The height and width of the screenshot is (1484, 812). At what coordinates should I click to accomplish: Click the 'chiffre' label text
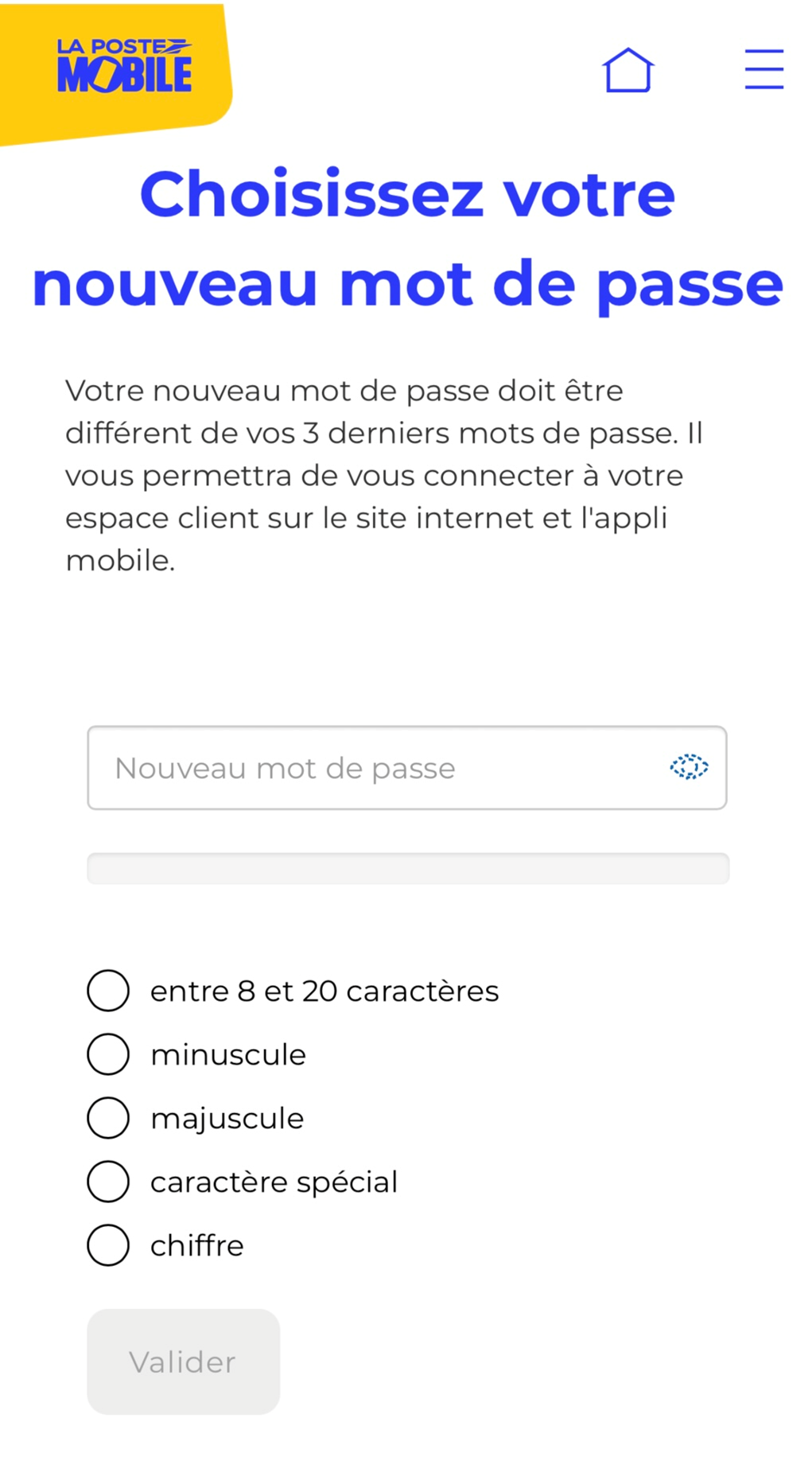tap(197, 1246)
